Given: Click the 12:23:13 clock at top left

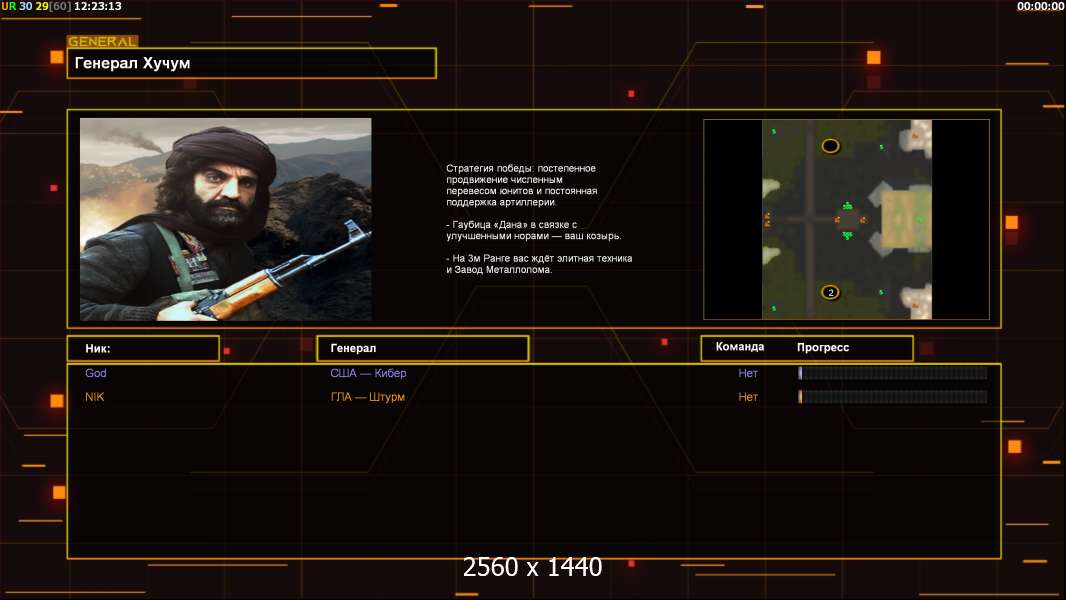Looking at the screenshot, I should (x=98, y=6).
